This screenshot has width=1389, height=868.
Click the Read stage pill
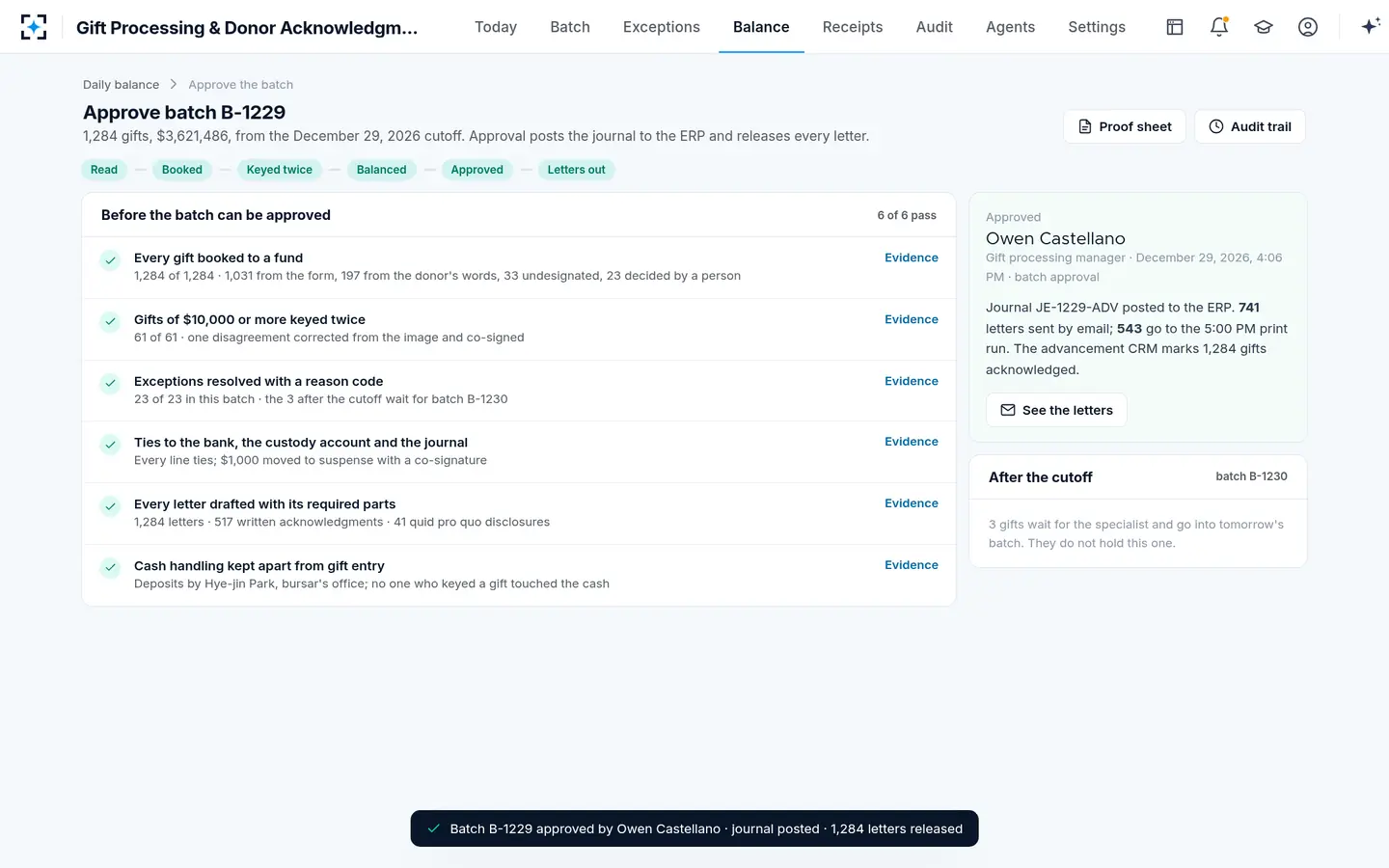pos(104,170)
